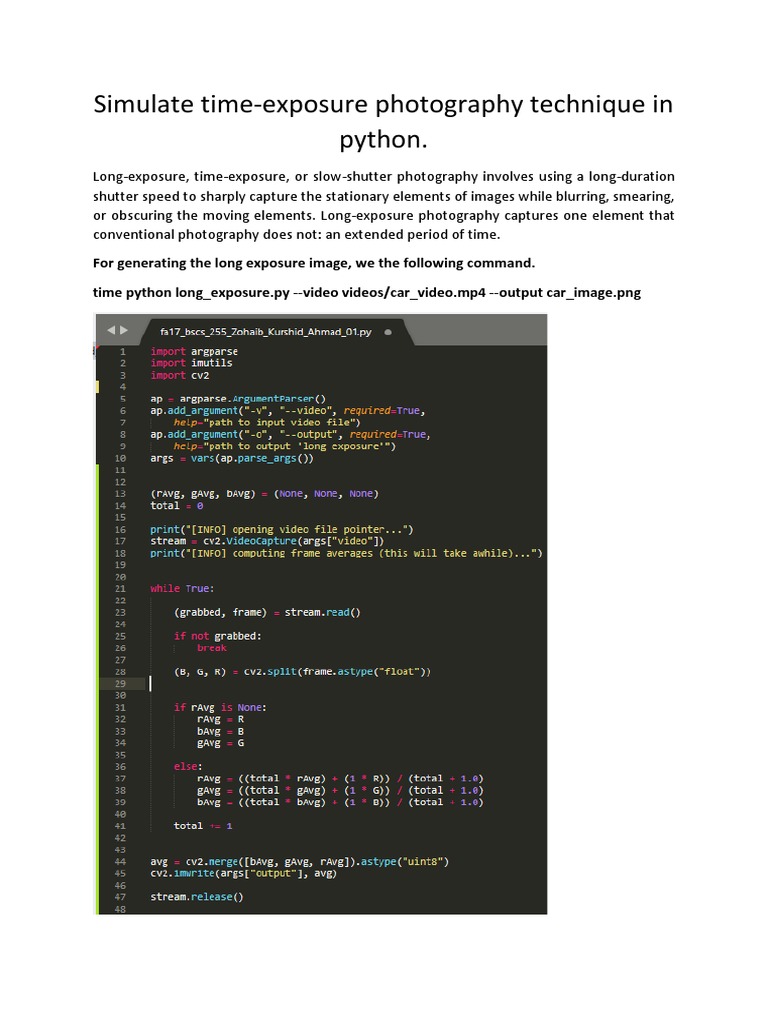Image resolution: width=768 pixels, height=1024 pixels.
Task: Click code line 'import cv2'
Action: click(x=180, y=376)
